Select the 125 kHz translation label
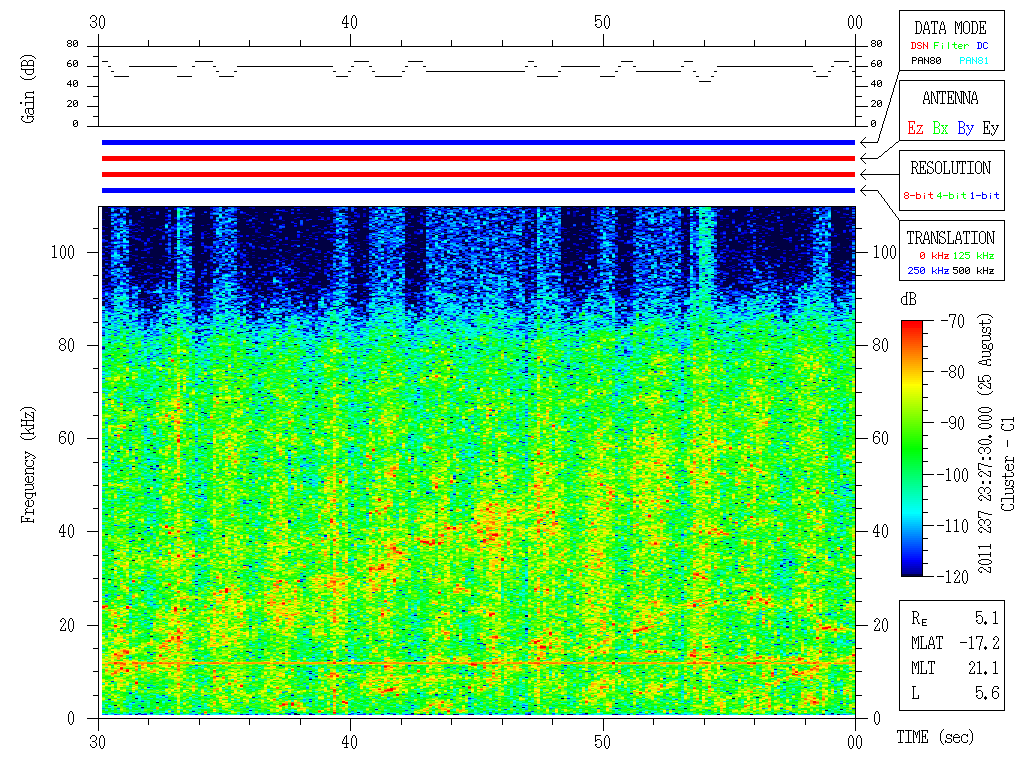 (973, 255)
